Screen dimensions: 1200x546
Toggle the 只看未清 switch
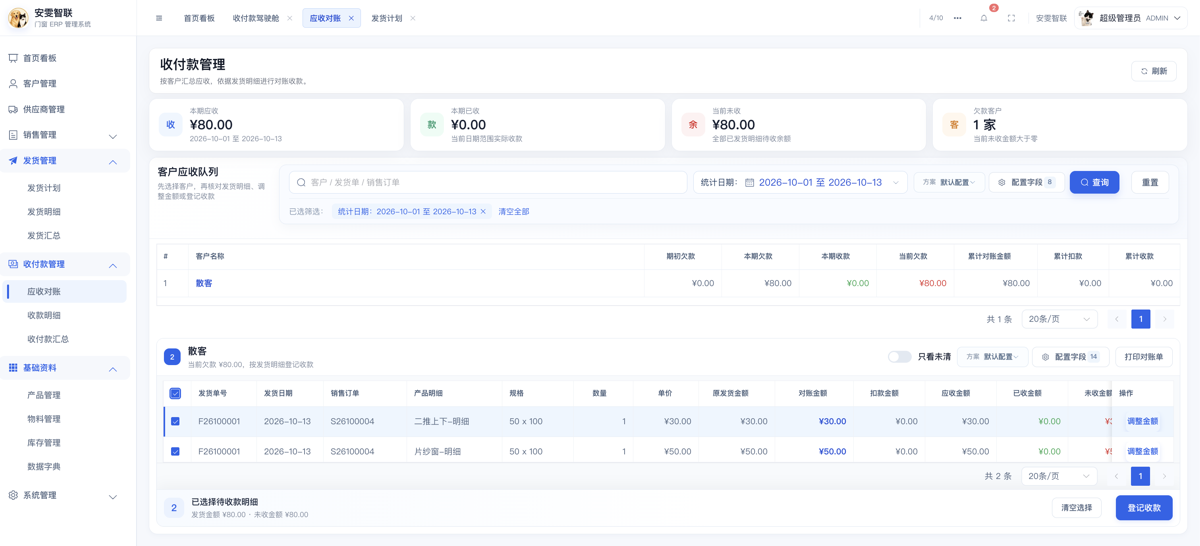click(x=899, y=357)
